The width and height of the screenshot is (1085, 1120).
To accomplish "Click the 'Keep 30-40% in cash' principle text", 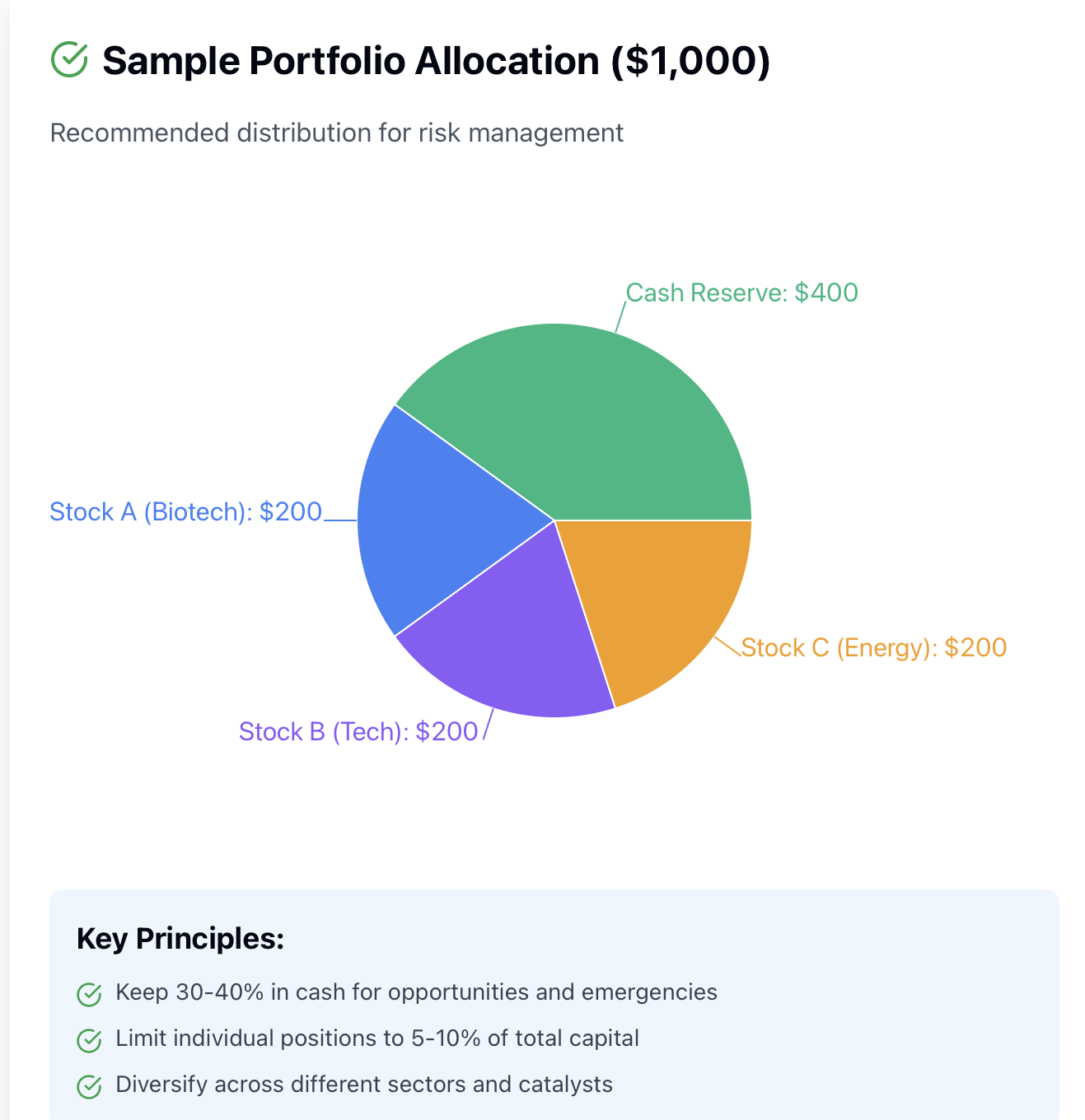I will pyautogui.click(x=417, y=992).
